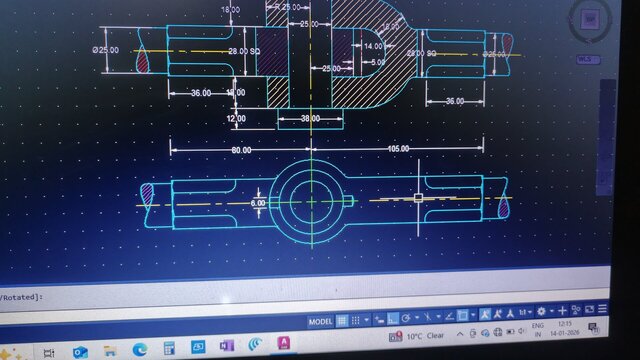The image size is (640, 360).
Task: Show hidden system tray icons chevron
Action: tap(460, 334)
